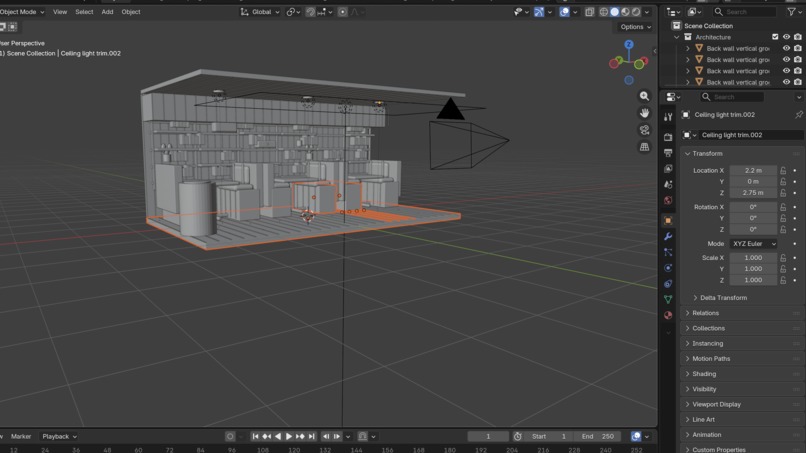806x453 pixels.
Task: Open the Material properties tab
Action: click(668, 315)
